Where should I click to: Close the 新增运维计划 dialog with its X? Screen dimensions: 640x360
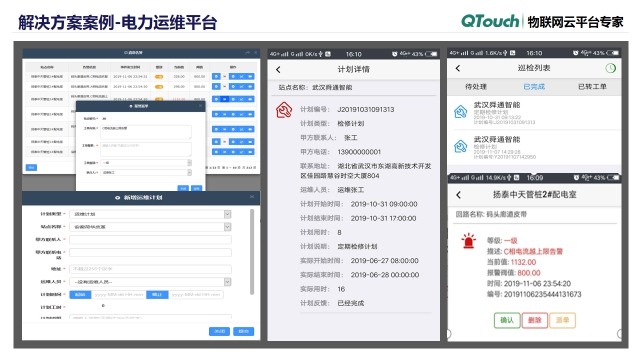252,197
